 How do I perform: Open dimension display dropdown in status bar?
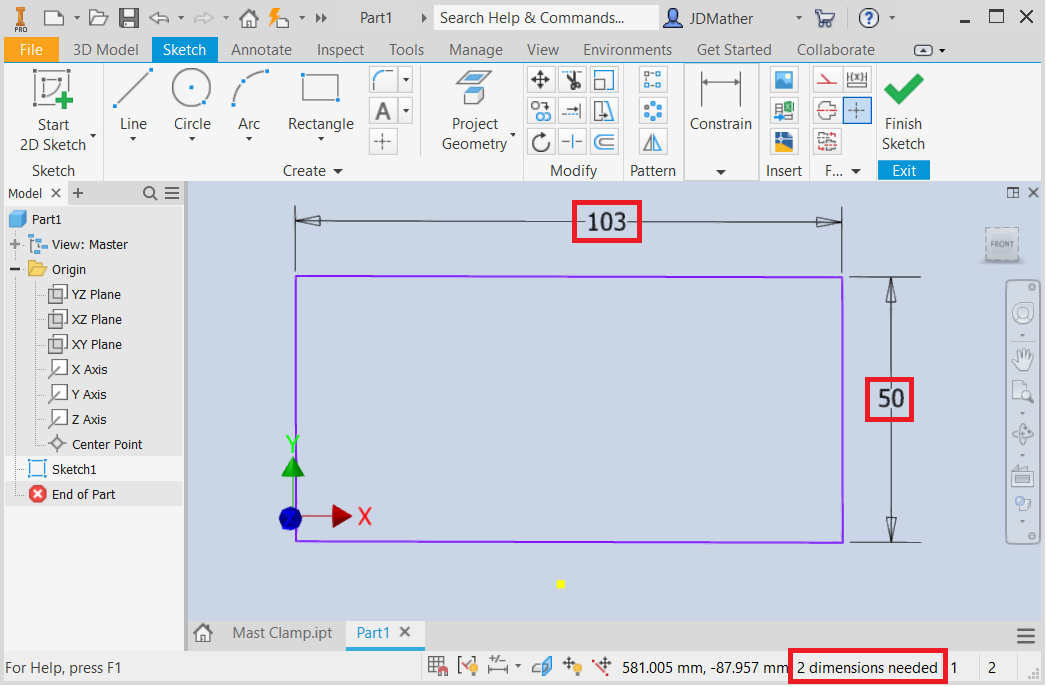(x=518, y=666)
